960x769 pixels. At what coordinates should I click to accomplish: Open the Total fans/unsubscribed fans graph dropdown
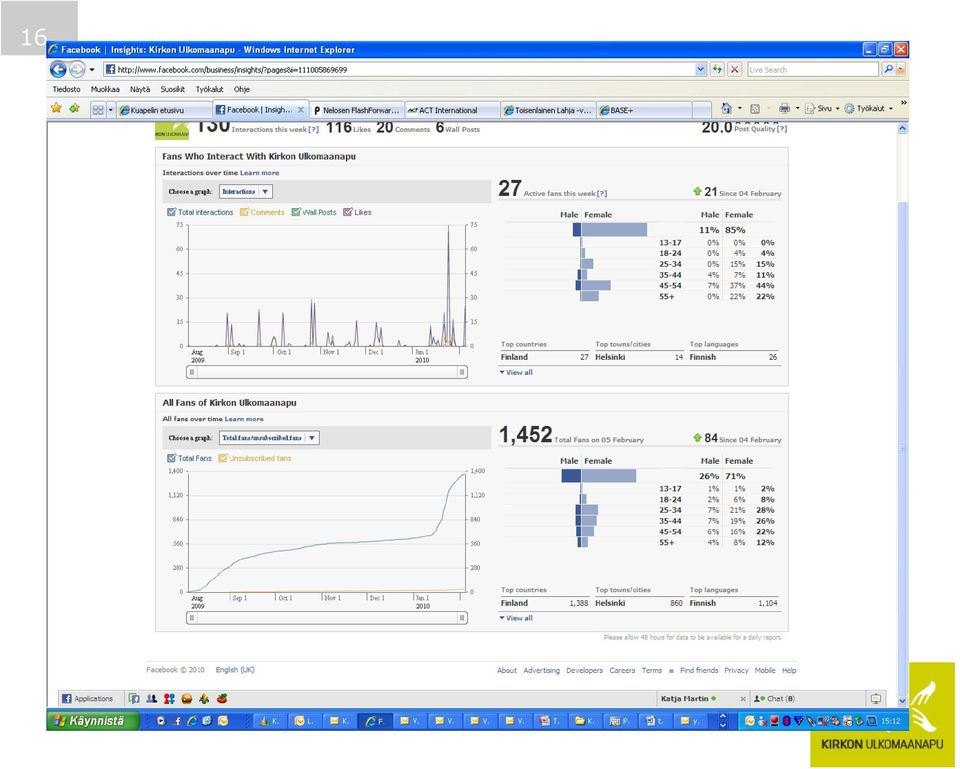269,438
